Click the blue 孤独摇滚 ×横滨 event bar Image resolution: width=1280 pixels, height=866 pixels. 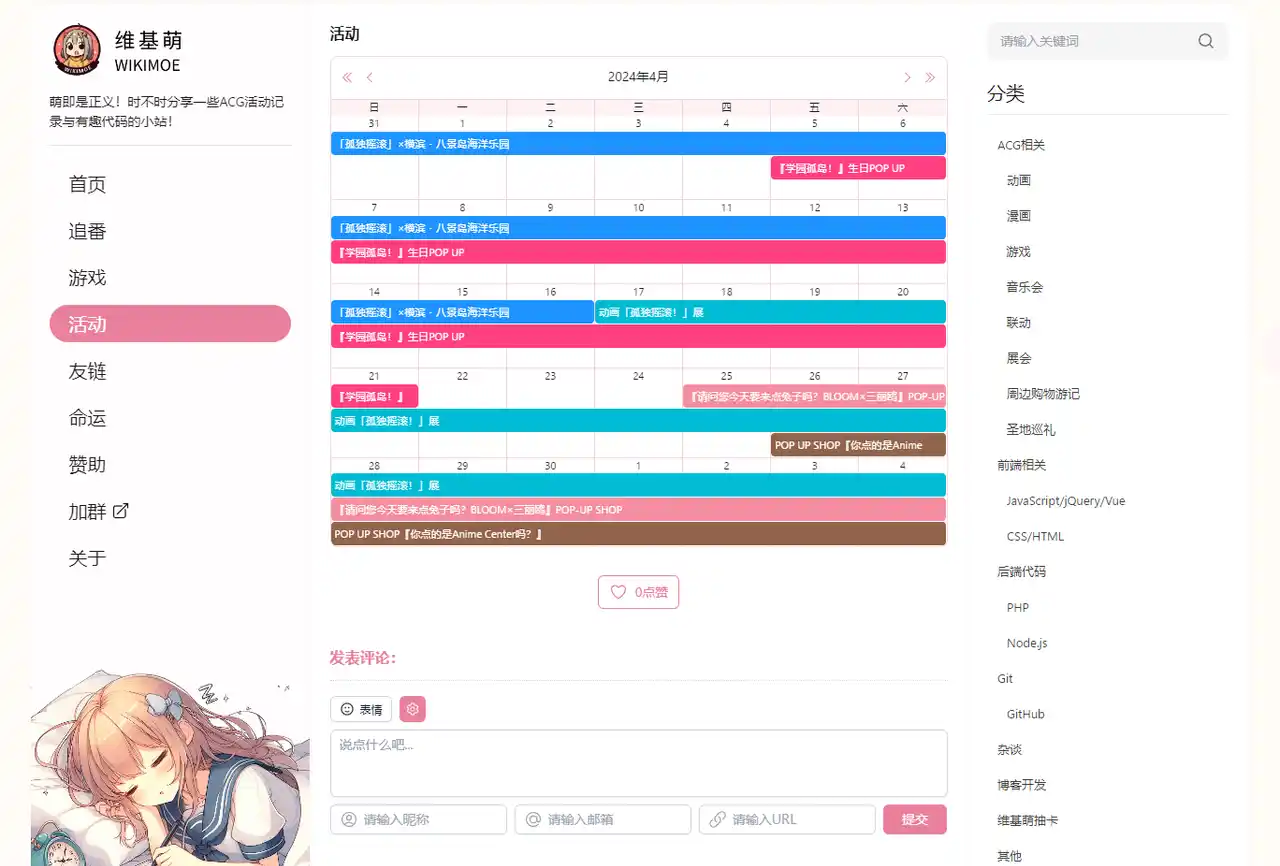pos(638,144)
